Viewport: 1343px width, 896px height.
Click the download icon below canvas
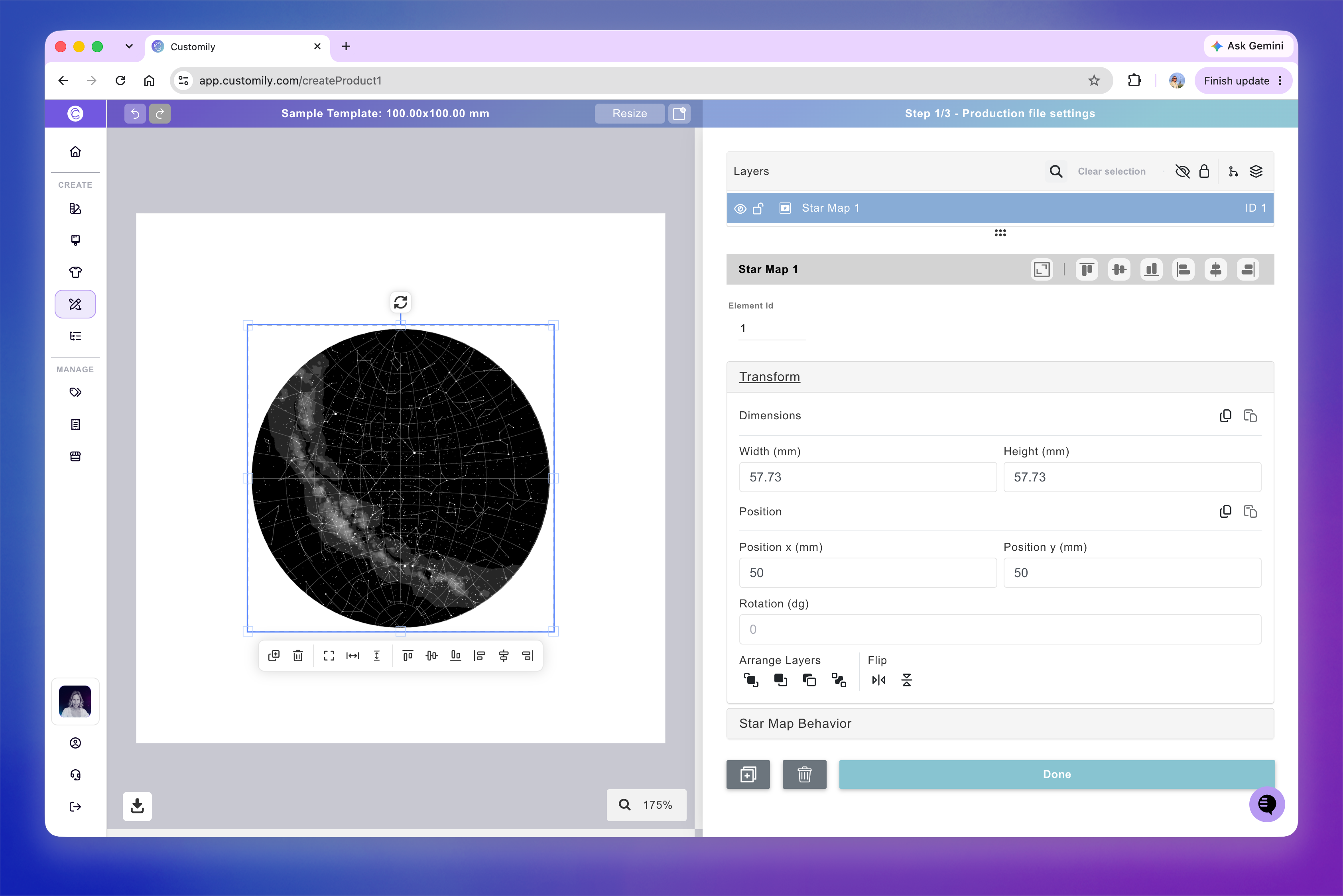click(137, 806)
